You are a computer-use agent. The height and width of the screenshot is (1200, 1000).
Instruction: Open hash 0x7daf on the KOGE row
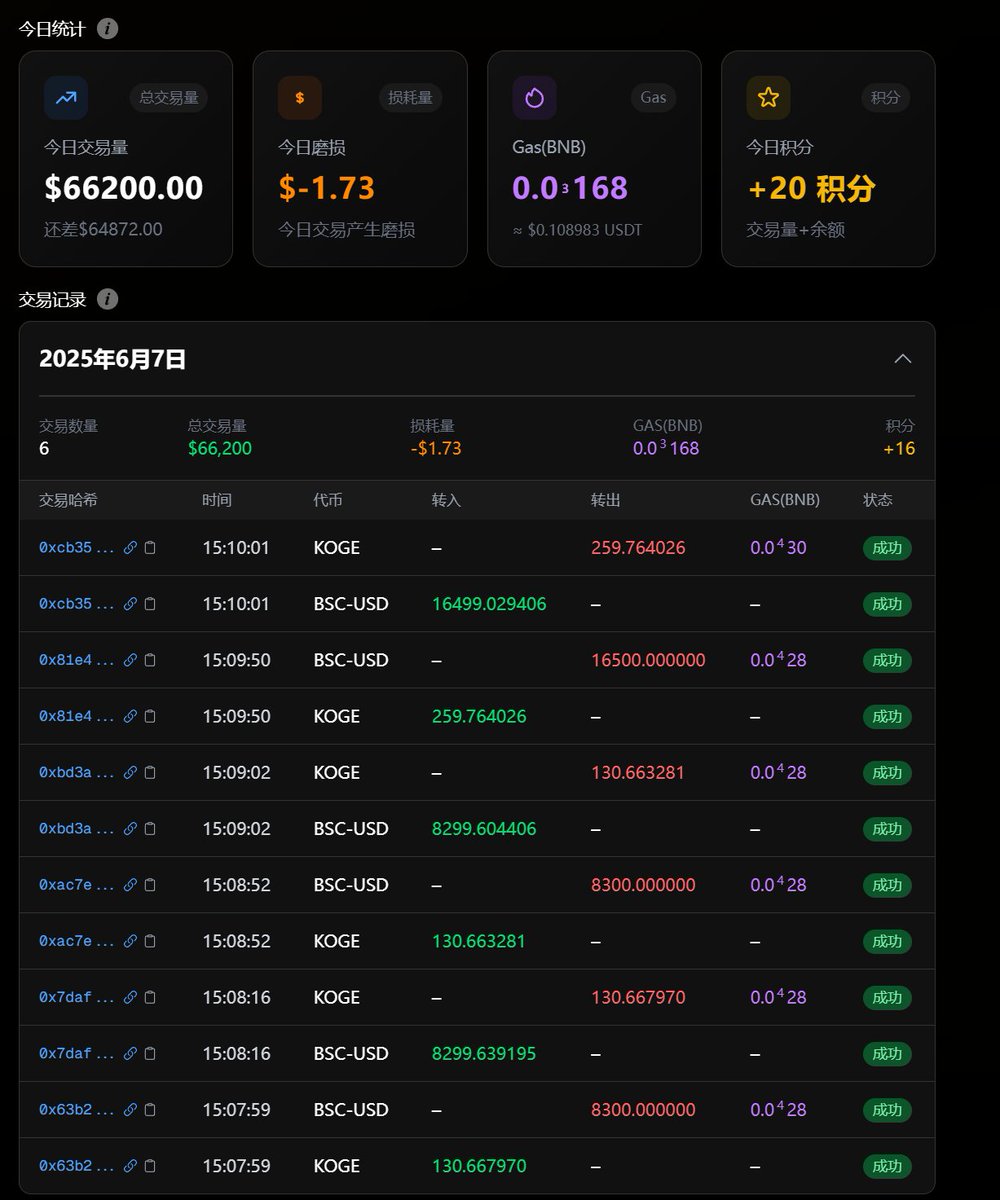77,997
